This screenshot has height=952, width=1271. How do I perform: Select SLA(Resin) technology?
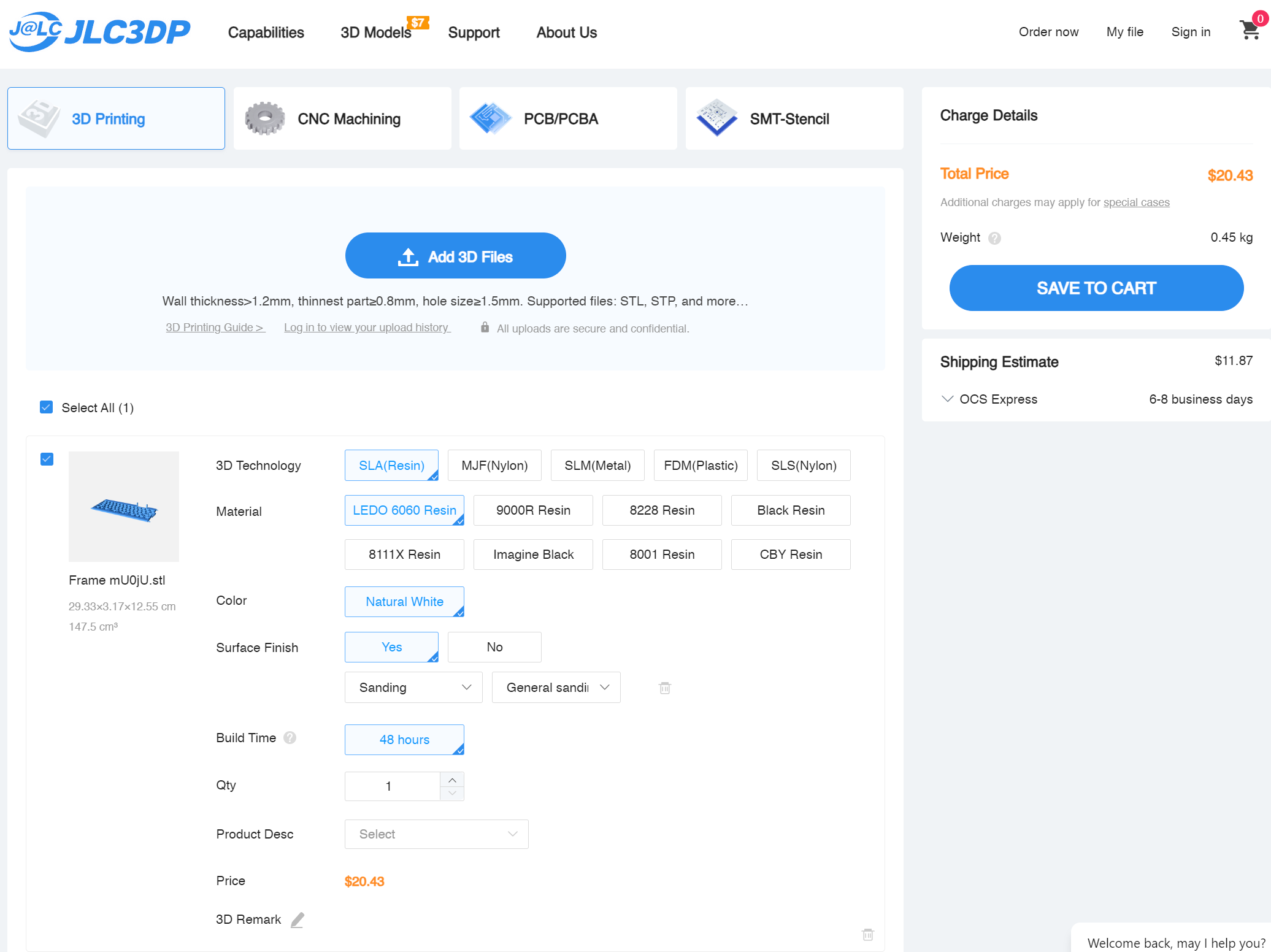[x=391, y=466]
